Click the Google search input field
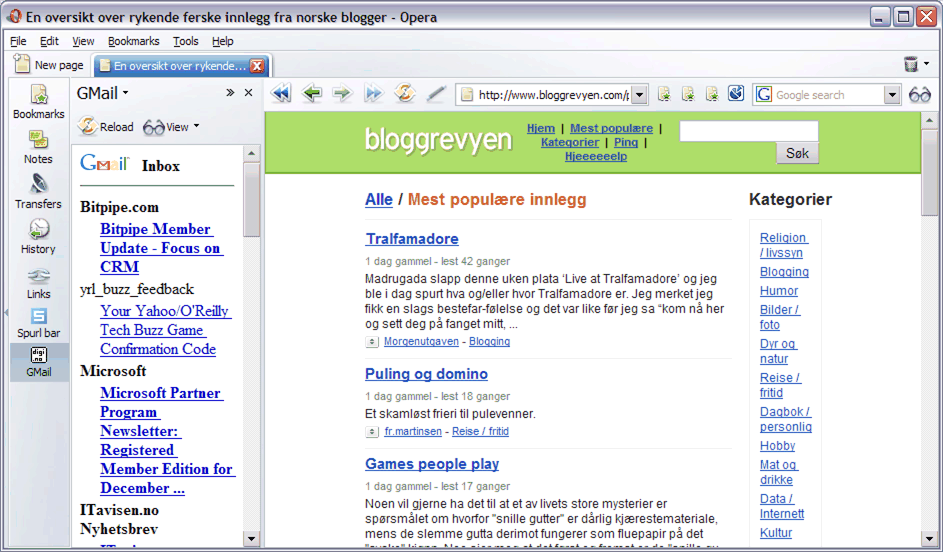This screenshot has width=943, height=552. (828, 95)
